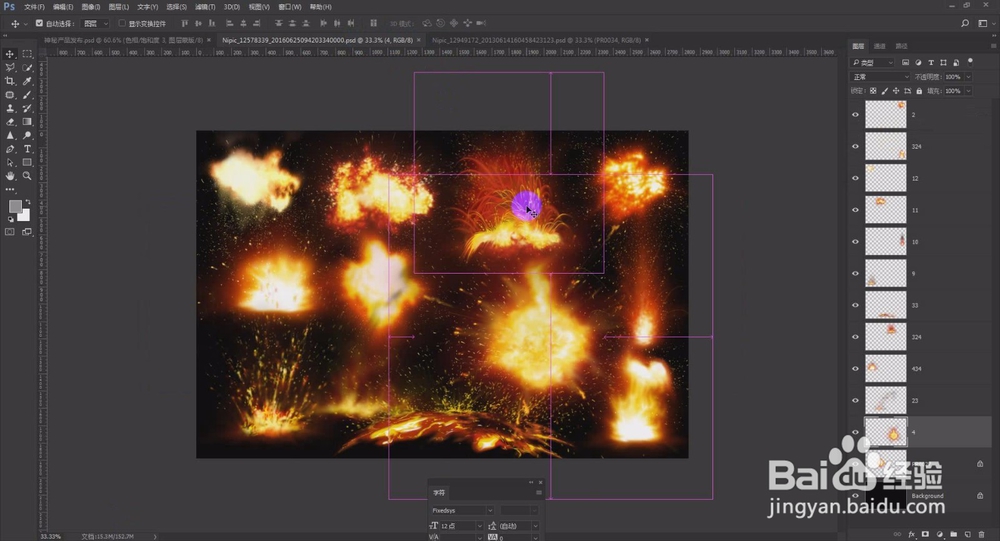Close the 字符 character panel

coord(540,482)
